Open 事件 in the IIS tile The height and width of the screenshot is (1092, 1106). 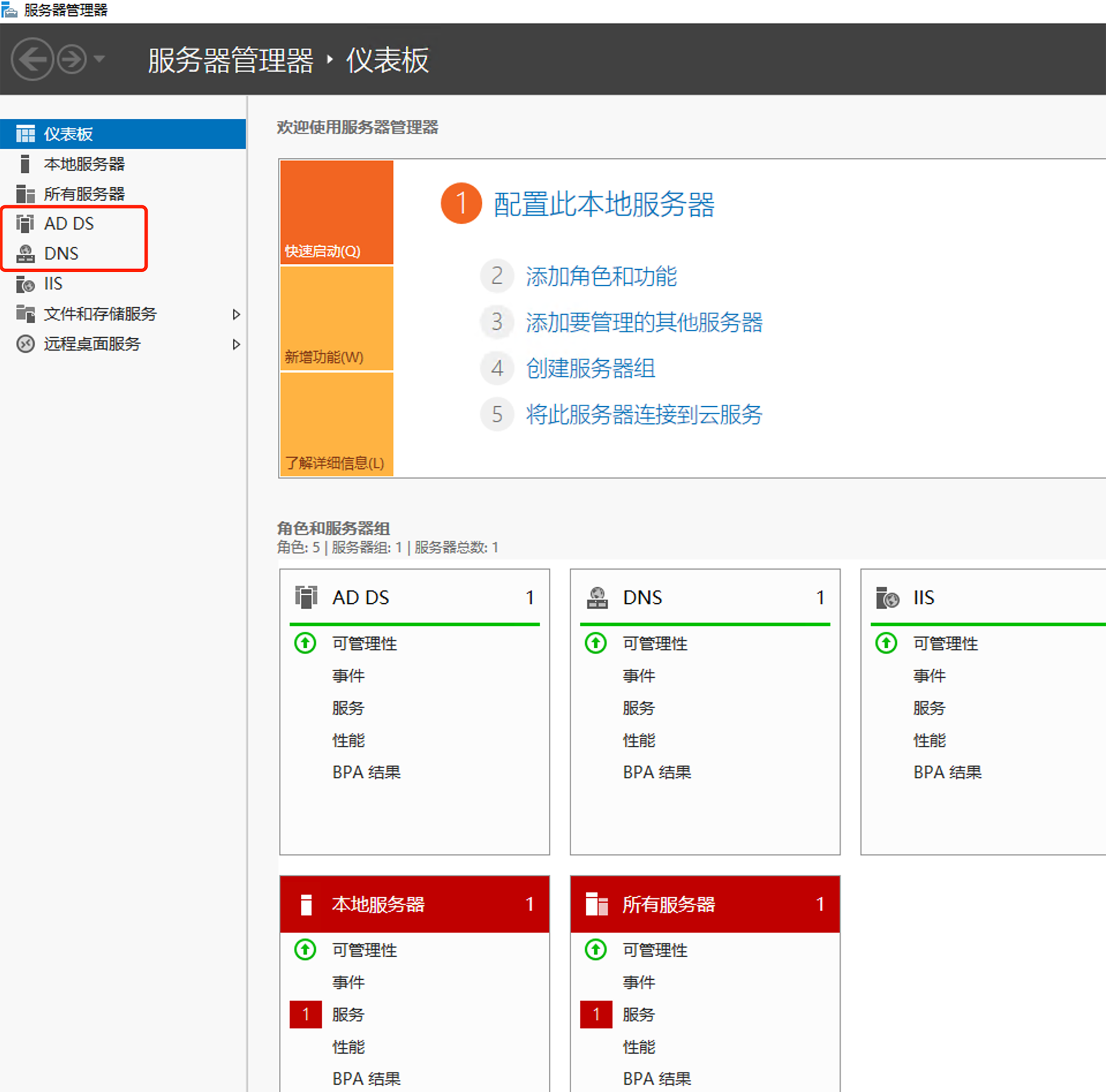pos(929,676)
